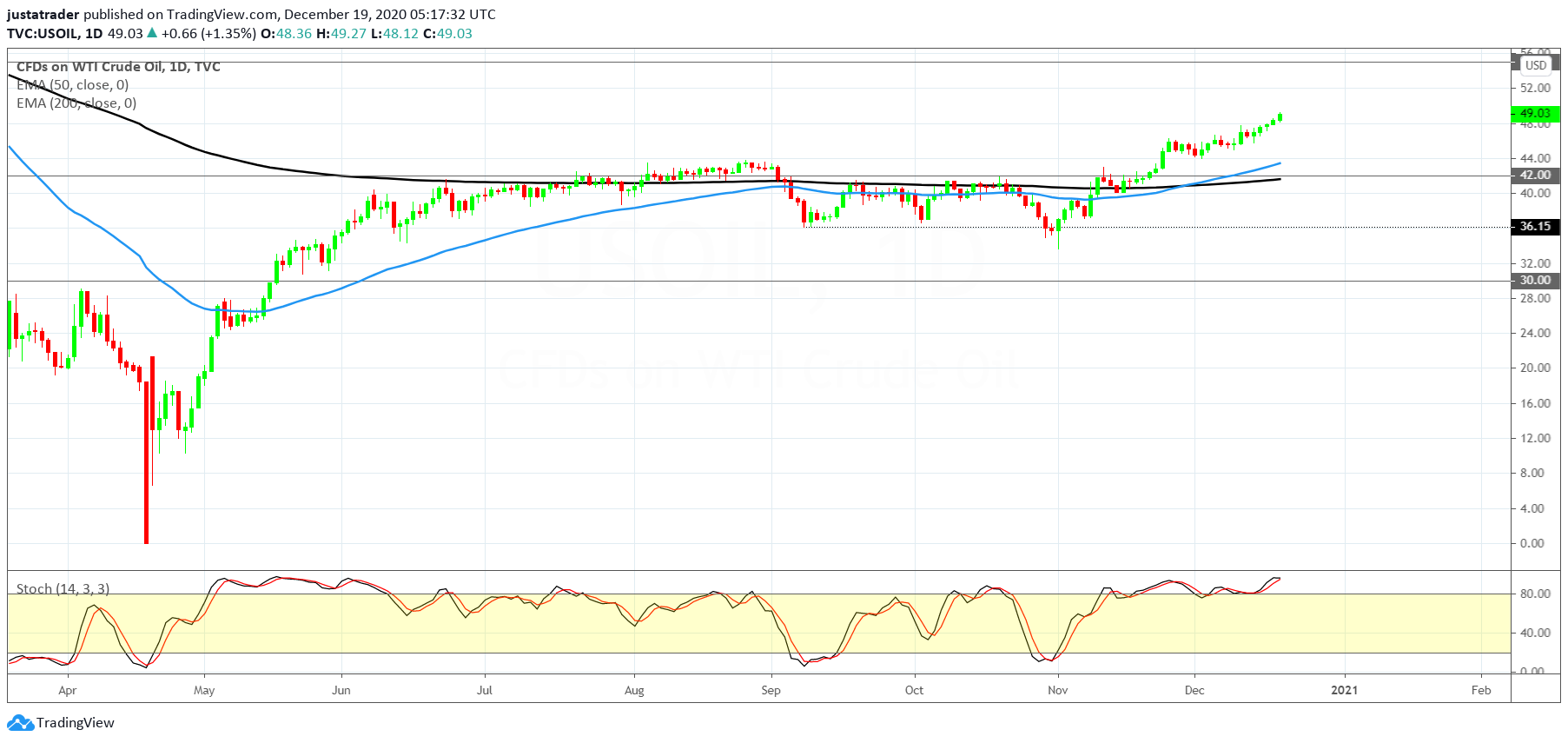Select the CFDs on WTI Crude Oil title

(x=118, y=67)
